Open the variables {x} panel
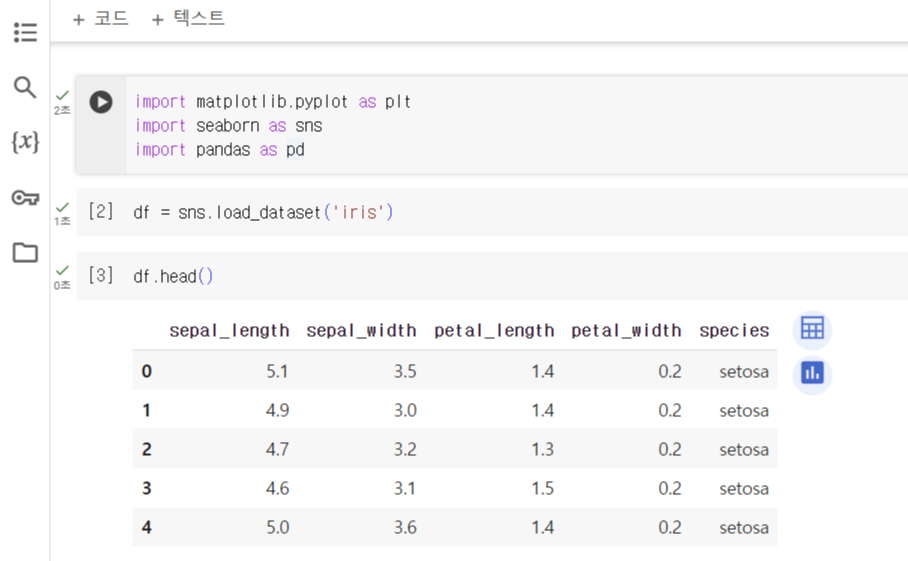The height and width of the screenshot is (561, 908). coord(25,142)
